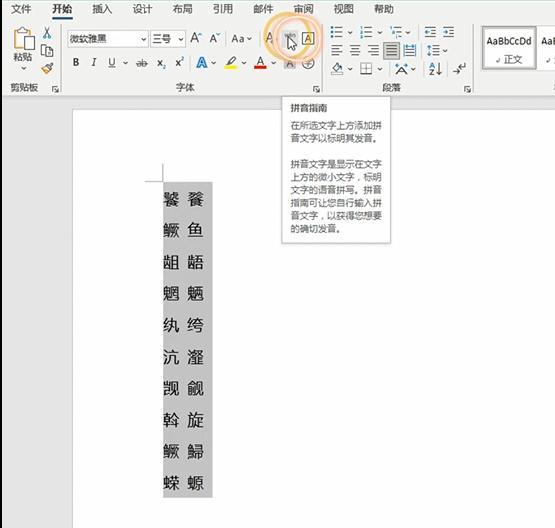Screen dimensions: 555x528
Task: Toggle Justify paragraph alignment
Action: 391,51
